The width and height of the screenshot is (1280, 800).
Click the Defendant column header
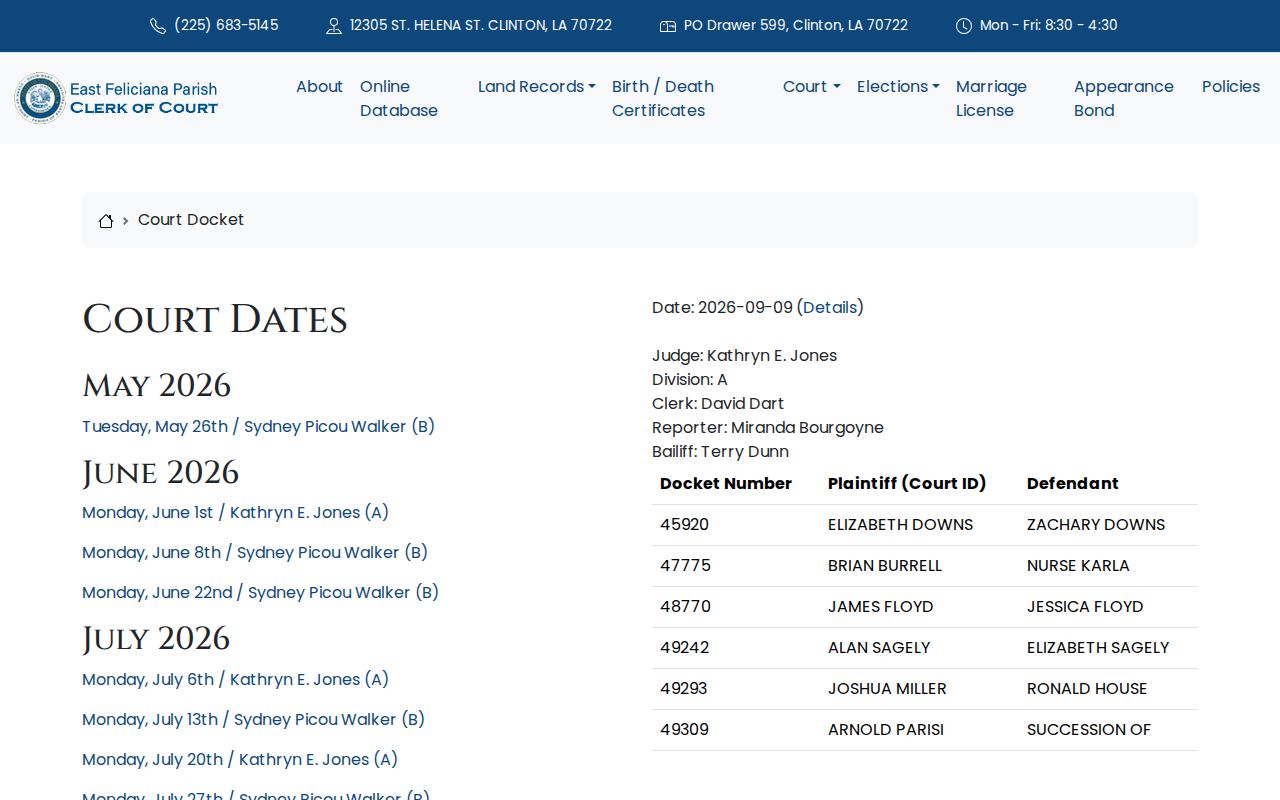click(1072, 484)
